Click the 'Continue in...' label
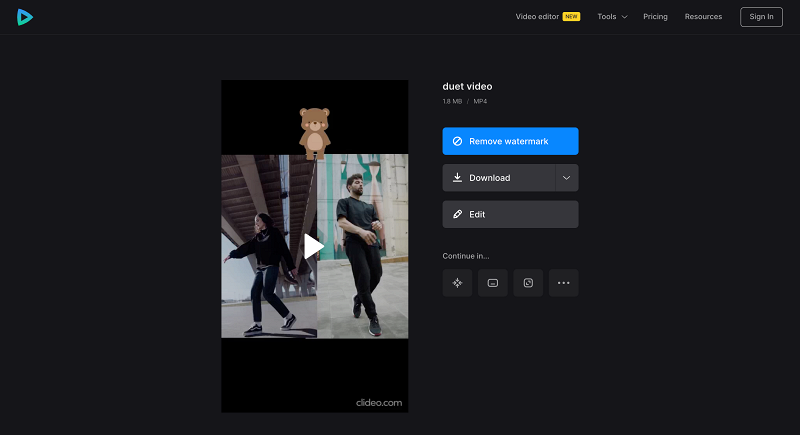The height and width of the screenshot is (435, 800). coord(466,256)
